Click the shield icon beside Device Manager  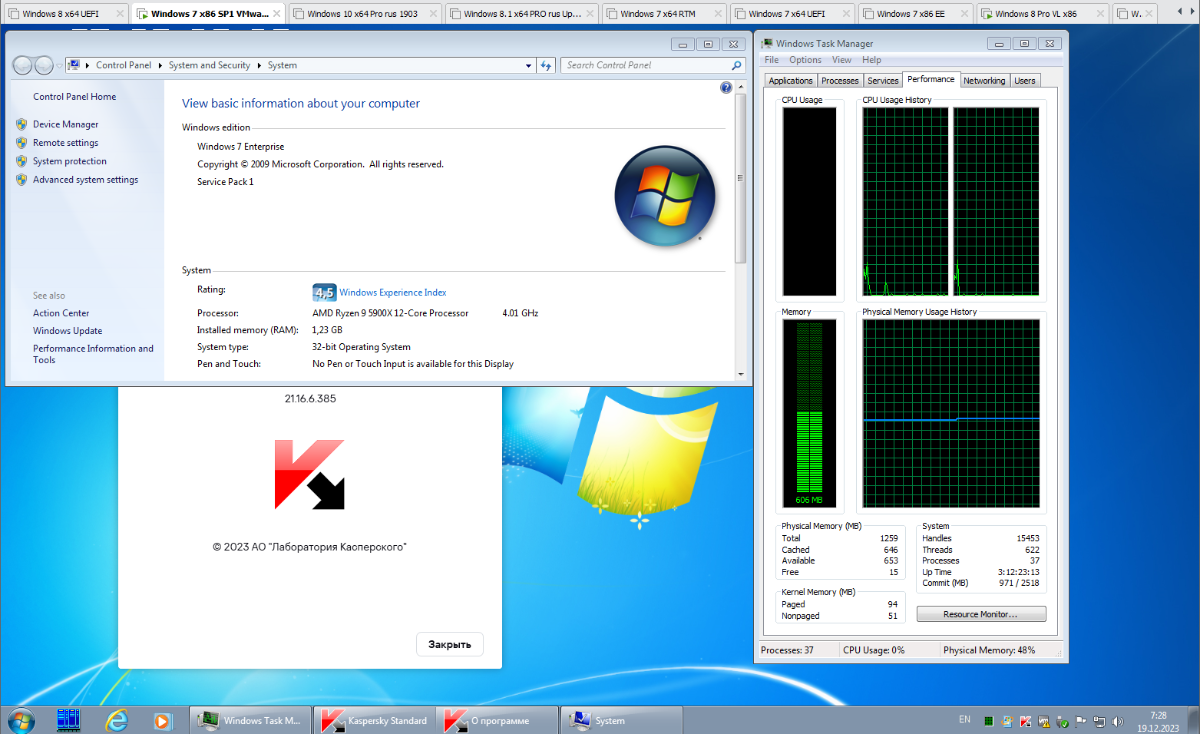22,124
